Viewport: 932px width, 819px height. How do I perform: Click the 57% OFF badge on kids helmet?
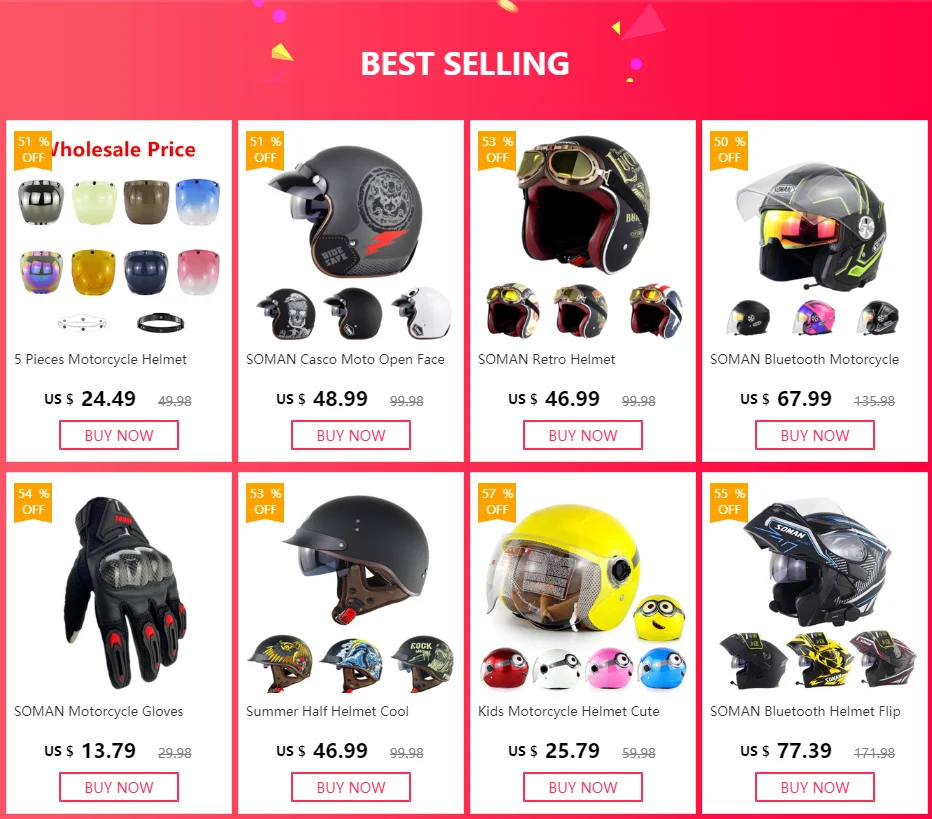coord(497,502)
